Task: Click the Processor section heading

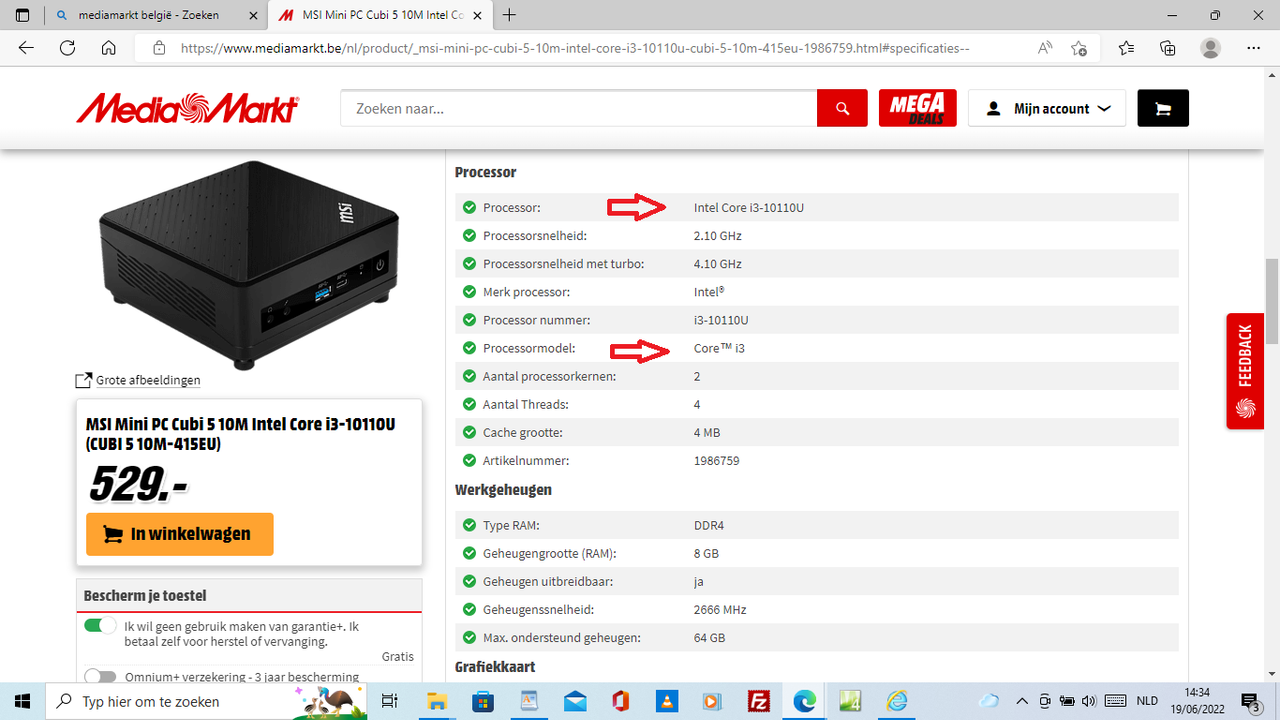Action: pos(485,172)
